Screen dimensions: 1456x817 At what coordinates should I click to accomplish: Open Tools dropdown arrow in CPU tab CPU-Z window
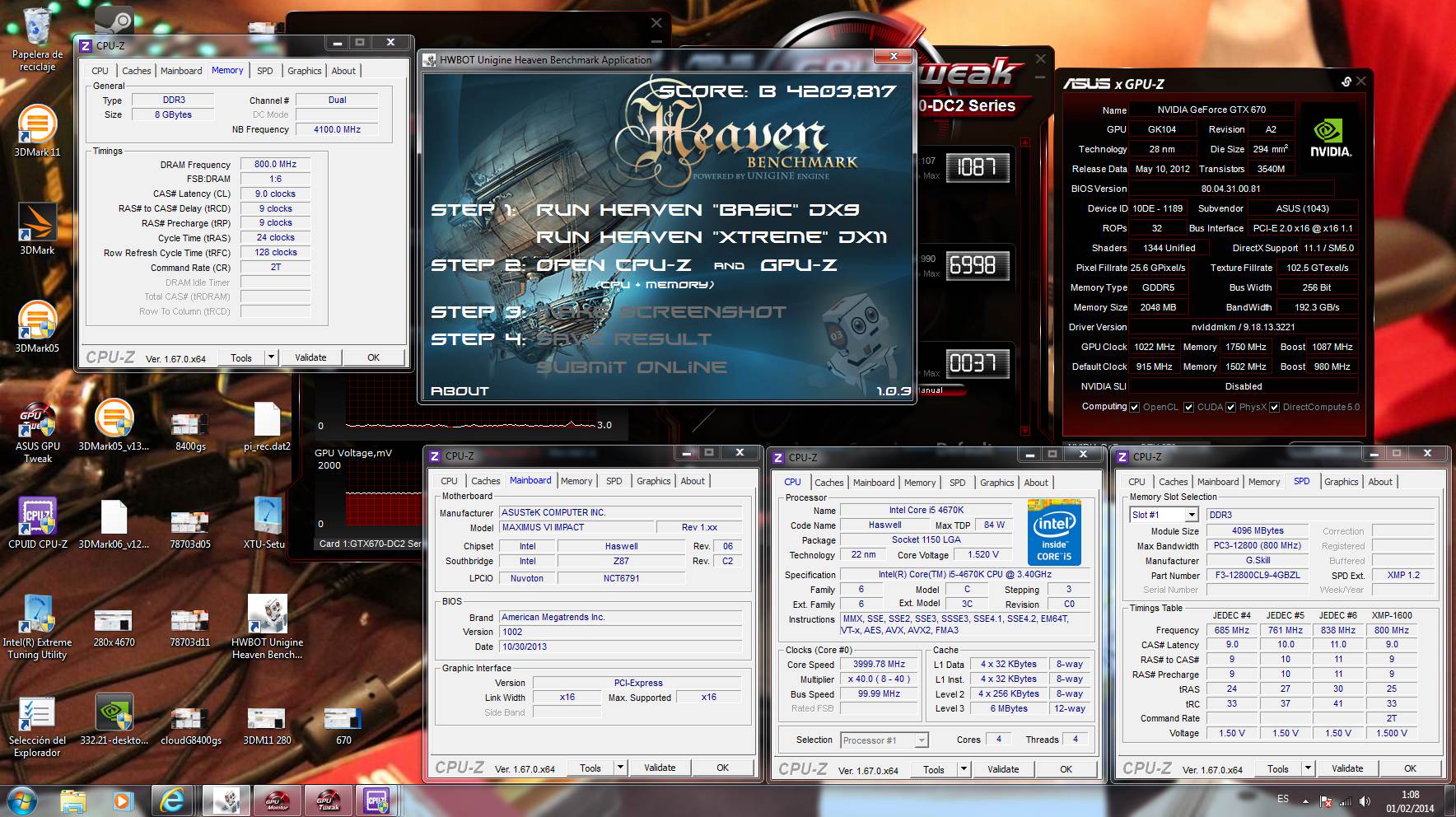964,769
